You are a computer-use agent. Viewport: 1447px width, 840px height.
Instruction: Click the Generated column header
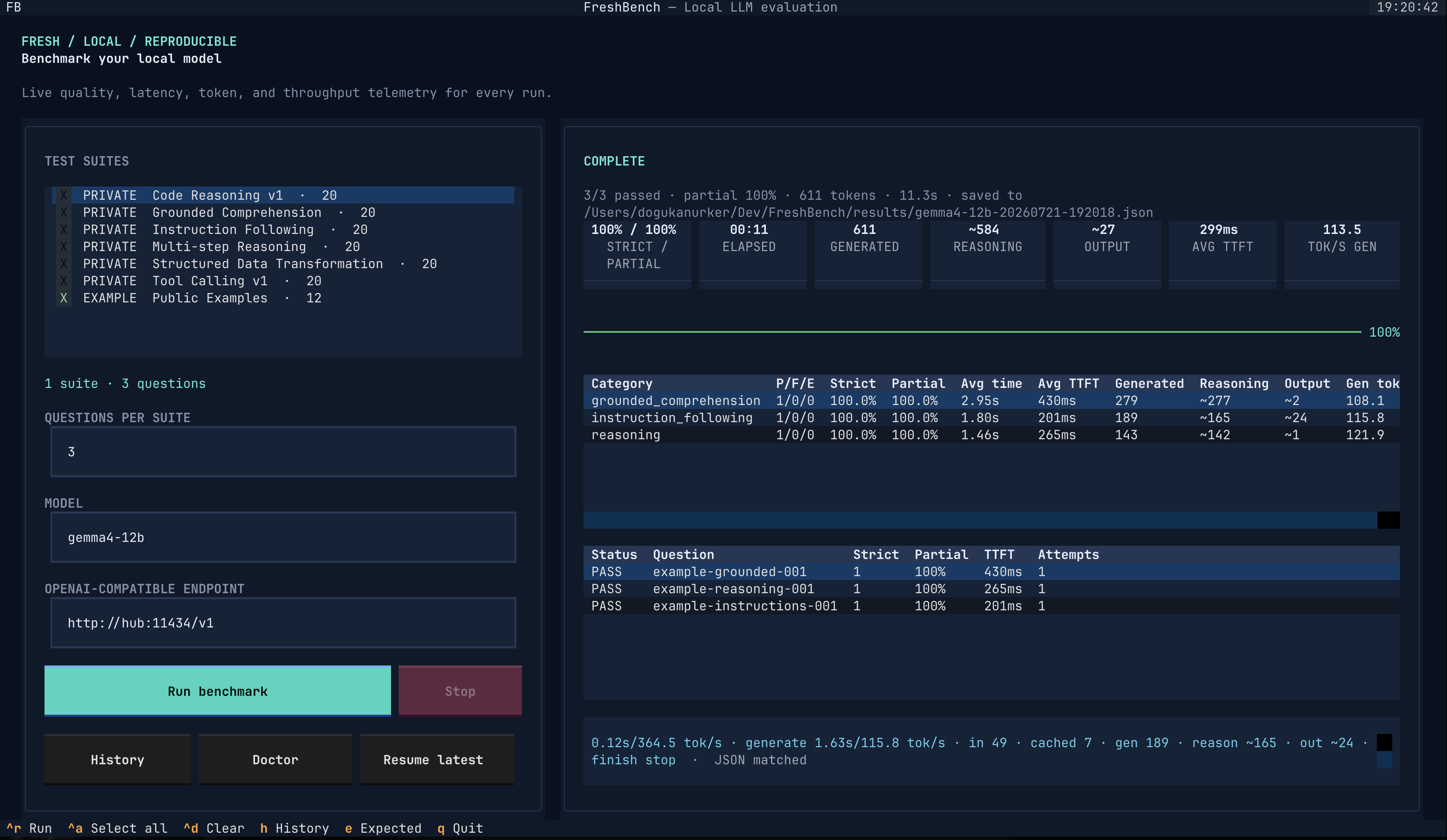point(1150,384)
